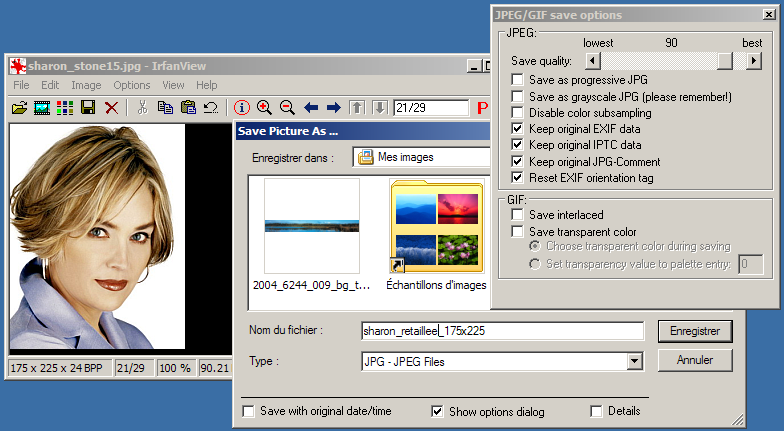Screen dimensions: 784x431
Task: Increase save quality with right arrow
Action: click(x=754, y=61)
